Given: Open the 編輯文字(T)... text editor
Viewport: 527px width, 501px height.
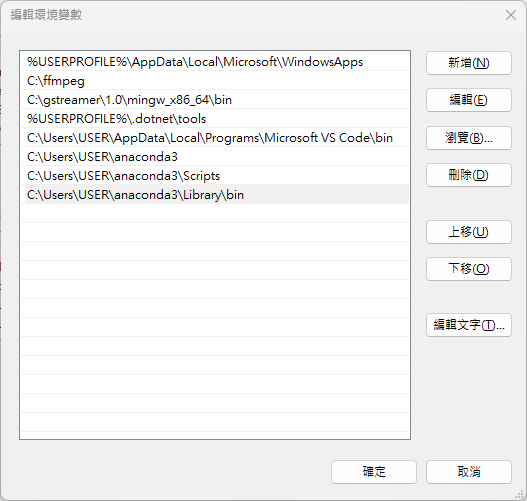Looking at the screenshot, I should (x=469, y=325).
